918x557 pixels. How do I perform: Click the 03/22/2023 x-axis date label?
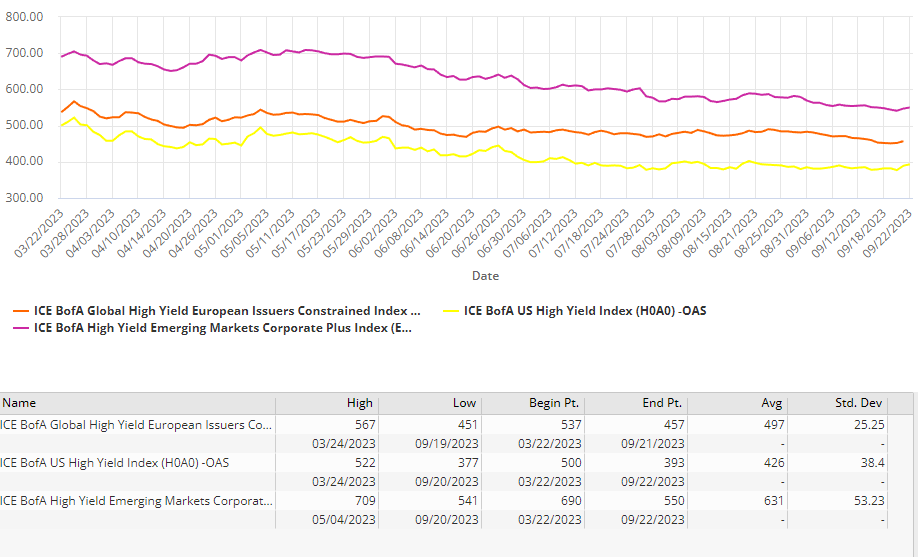[39, 233]
